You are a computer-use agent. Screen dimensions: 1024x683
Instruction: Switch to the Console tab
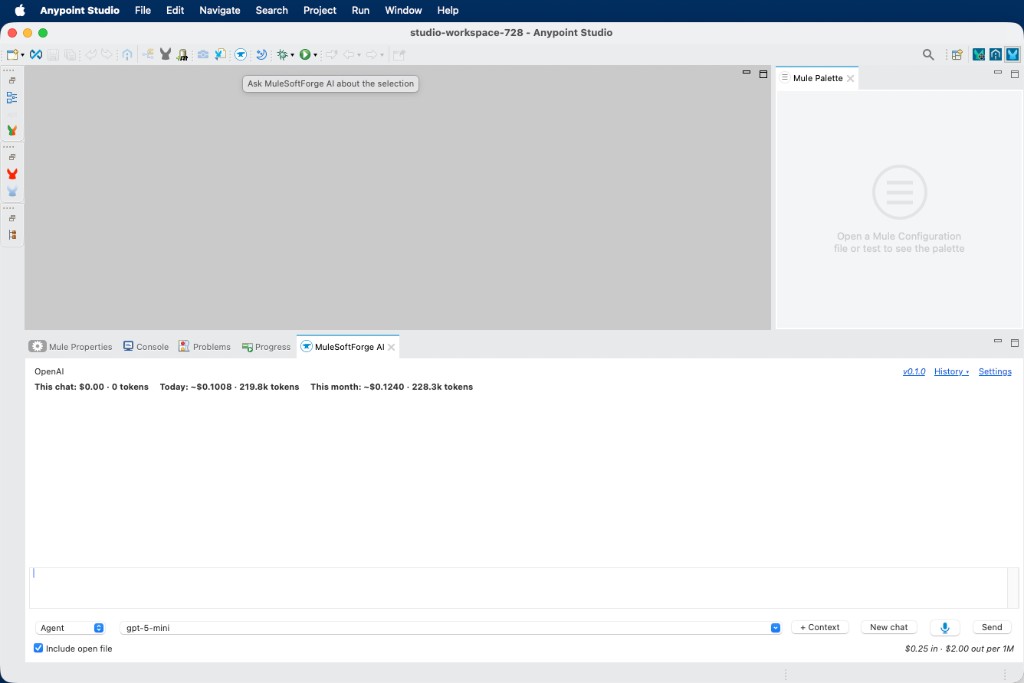click(x=146, y=347)
